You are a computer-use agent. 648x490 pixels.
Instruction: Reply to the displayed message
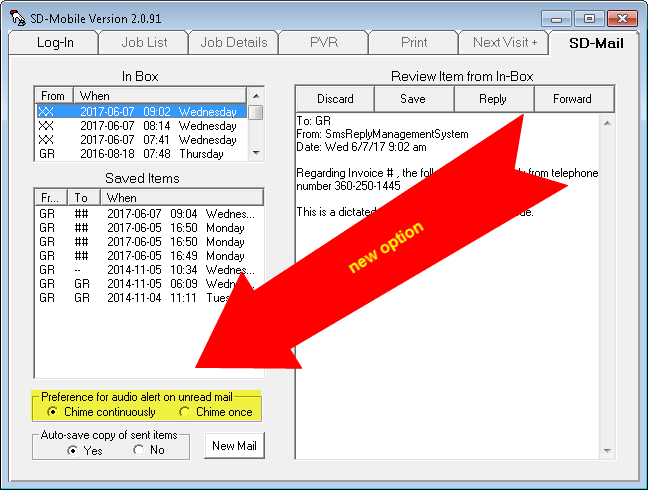(x=493, y=99)
